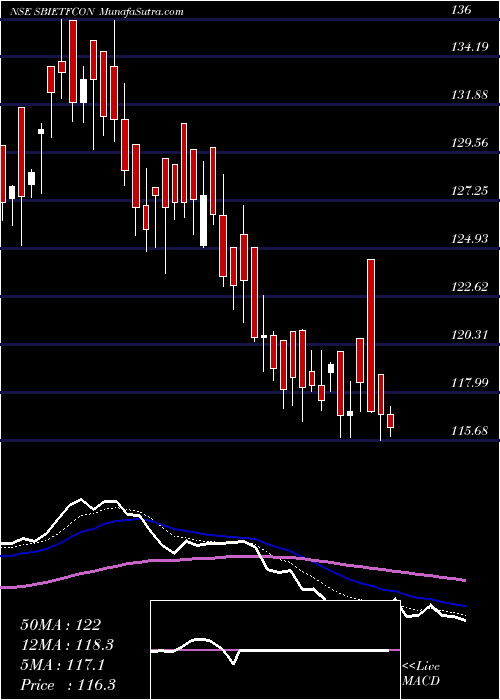This screenshot has height=700, width=500.
Task: Click the 50MA : 122 reading
Action: 61,625
